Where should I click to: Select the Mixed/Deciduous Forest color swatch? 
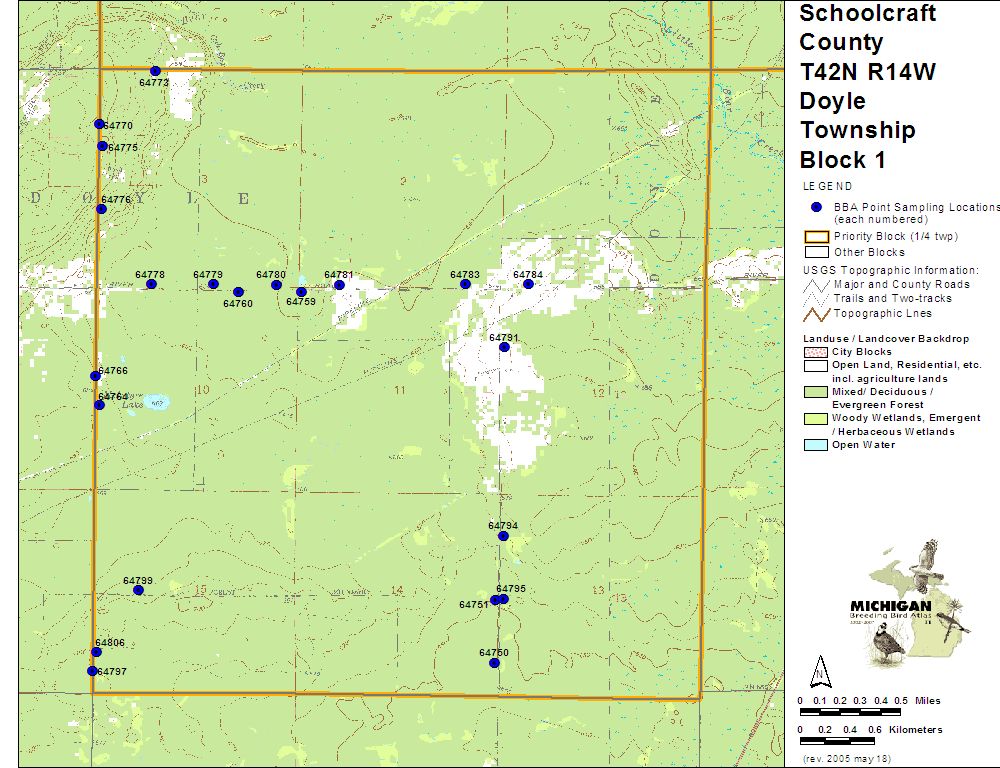816,392
